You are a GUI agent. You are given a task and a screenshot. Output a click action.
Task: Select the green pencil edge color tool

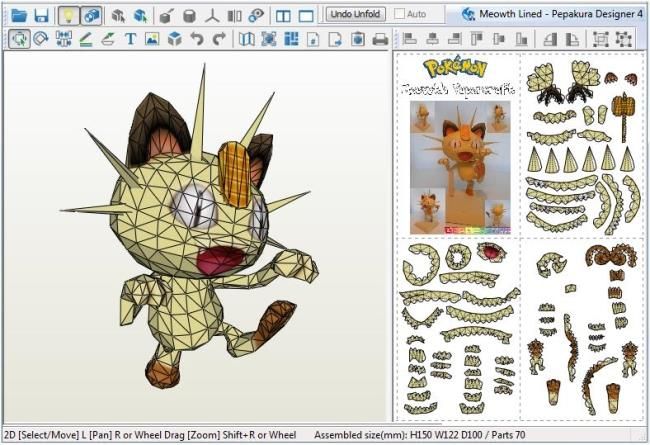[86, 39]
